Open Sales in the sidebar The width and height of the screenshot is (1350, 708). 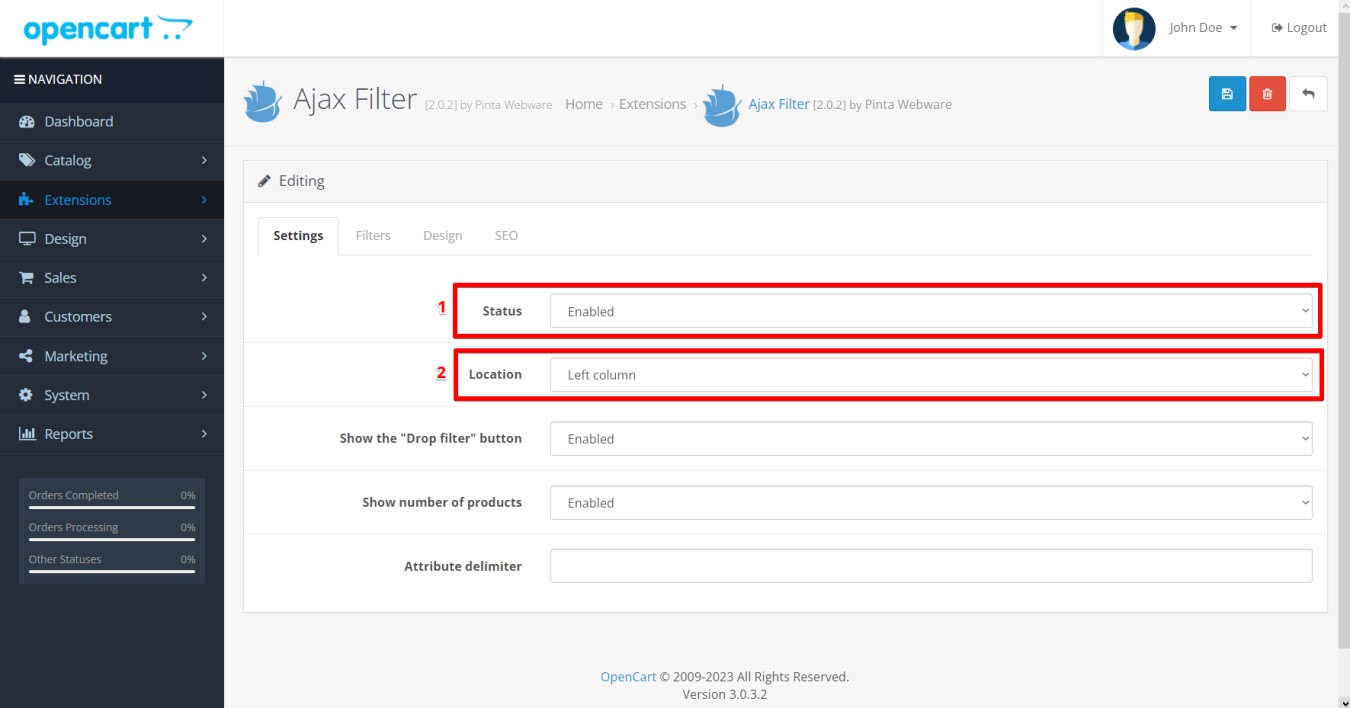(x=112, y=278)
